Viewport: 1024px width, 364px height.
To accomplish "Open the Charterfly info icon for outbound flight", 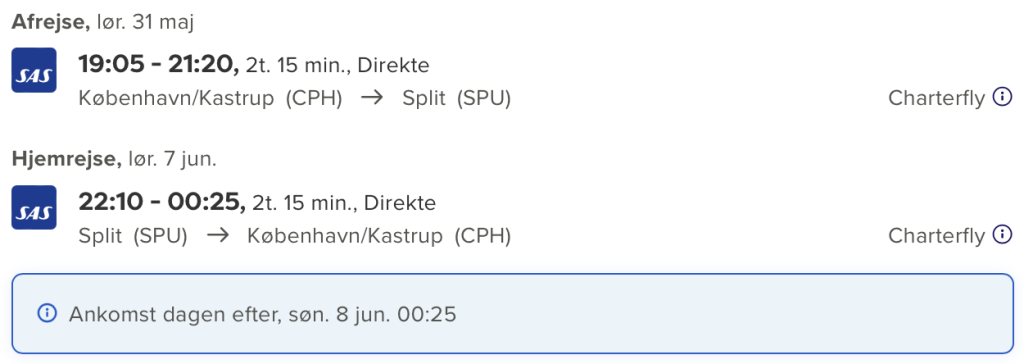I will (x=1002, y=97).
